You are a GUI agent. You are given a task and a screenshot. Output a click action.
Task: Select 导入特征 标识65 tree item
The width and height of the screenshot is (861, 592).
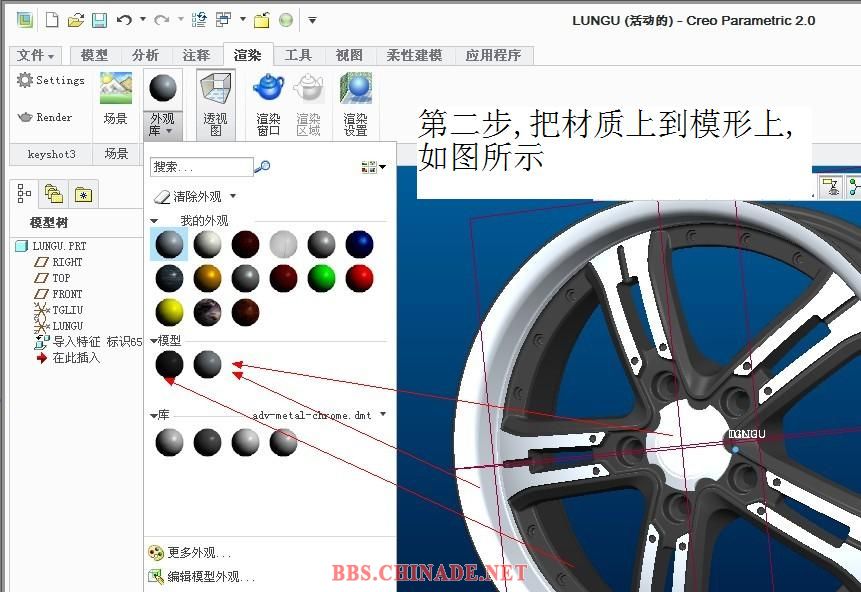pos(88,342)
